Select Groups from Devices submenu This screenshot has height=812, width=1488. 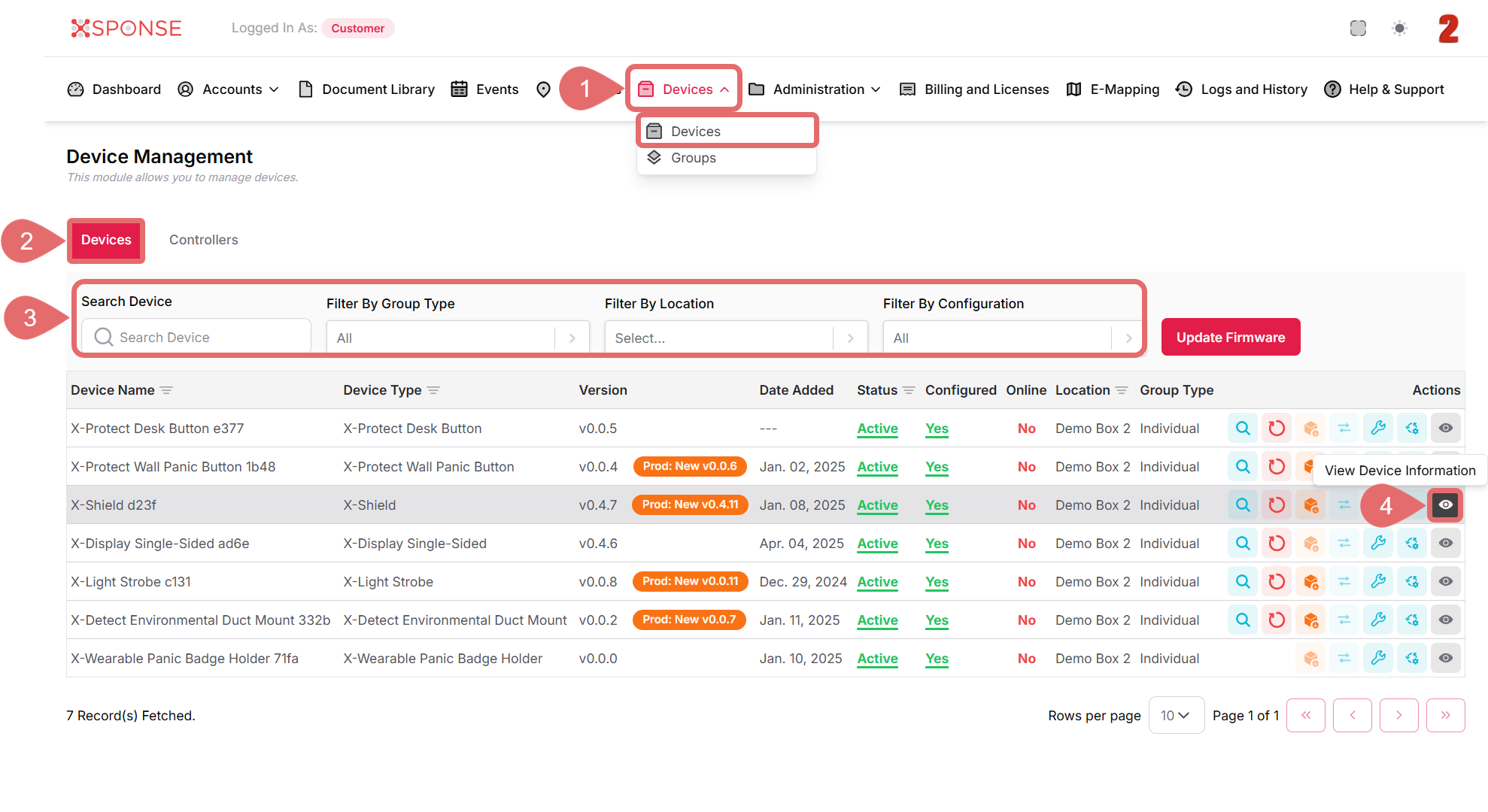[693, 158]
